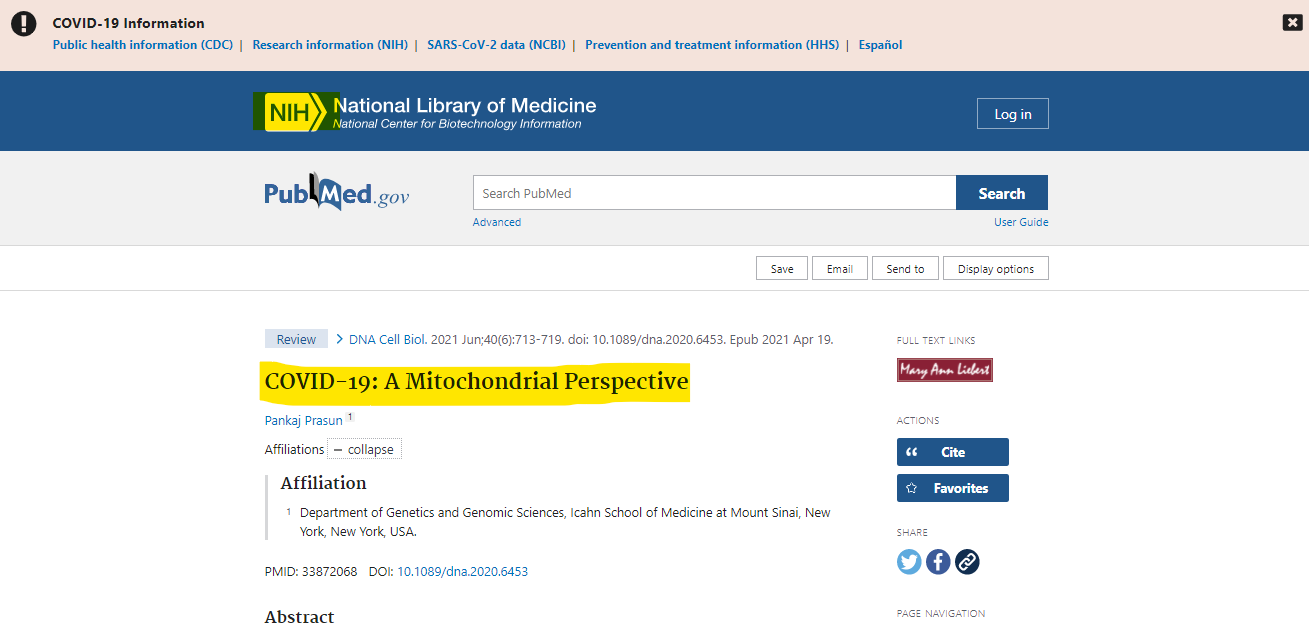Click the FULL TEXT LINKS label
Image resolution: width=1309 pixels, height=631 pixels.
[936, 341]
